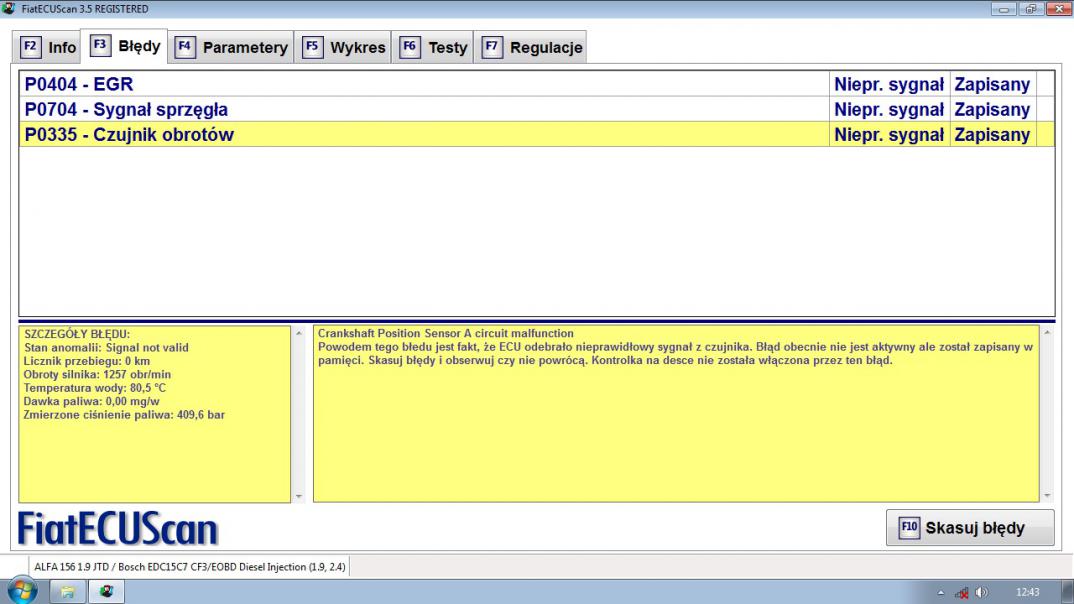Click Stan anomalii: Signal not valid line
This screenshot has width=1074, height=604.
click(x=106, y=348)
